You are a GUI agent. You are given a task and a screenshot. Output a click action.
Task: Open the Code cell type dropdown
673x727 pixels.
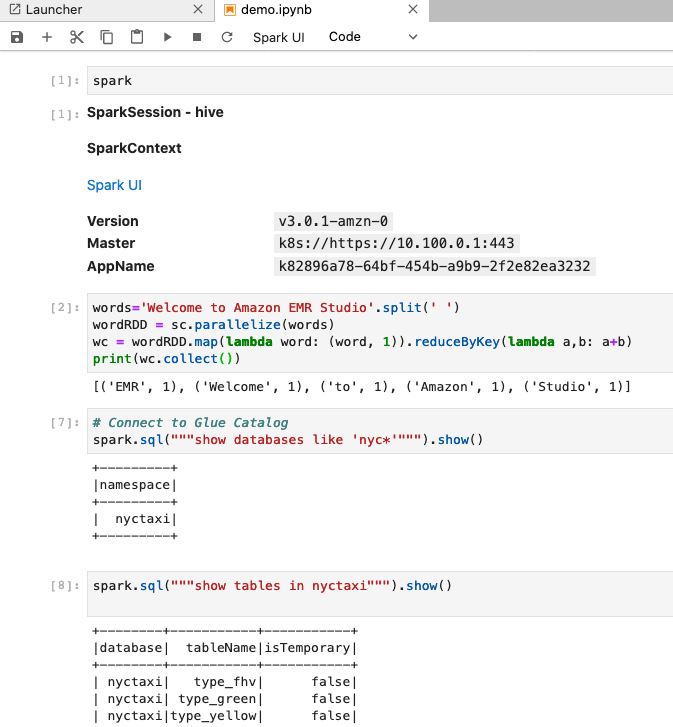[374, 37]
